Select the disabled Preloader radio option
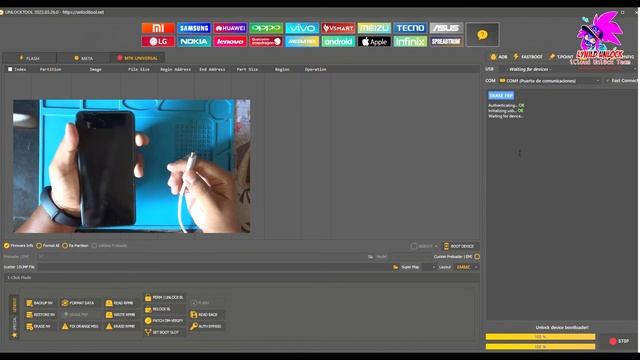 pyautogui.click(x=109, y=246)
